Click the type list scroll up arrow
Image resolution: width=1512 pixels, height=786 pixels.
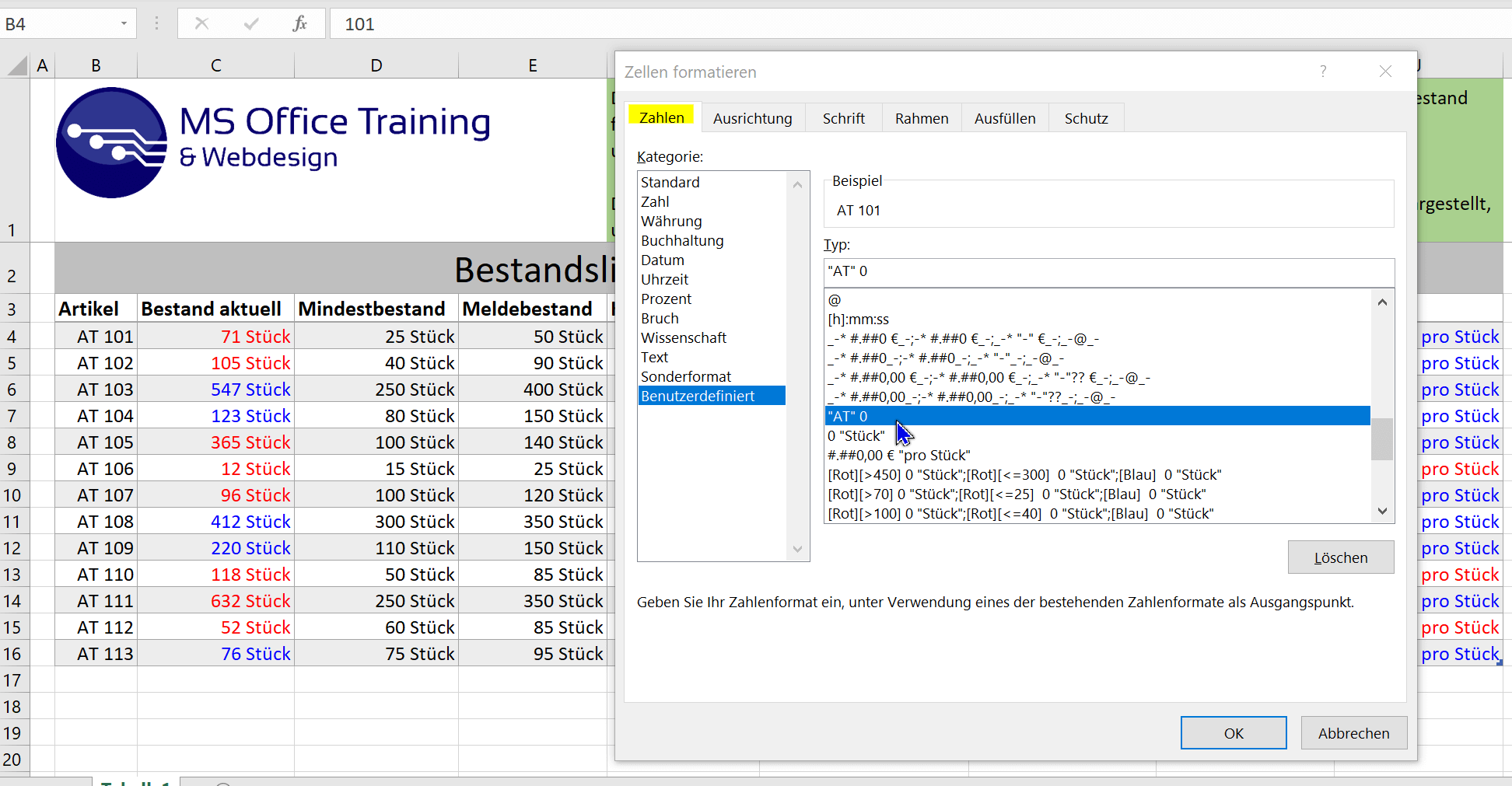click(1382, 302)
